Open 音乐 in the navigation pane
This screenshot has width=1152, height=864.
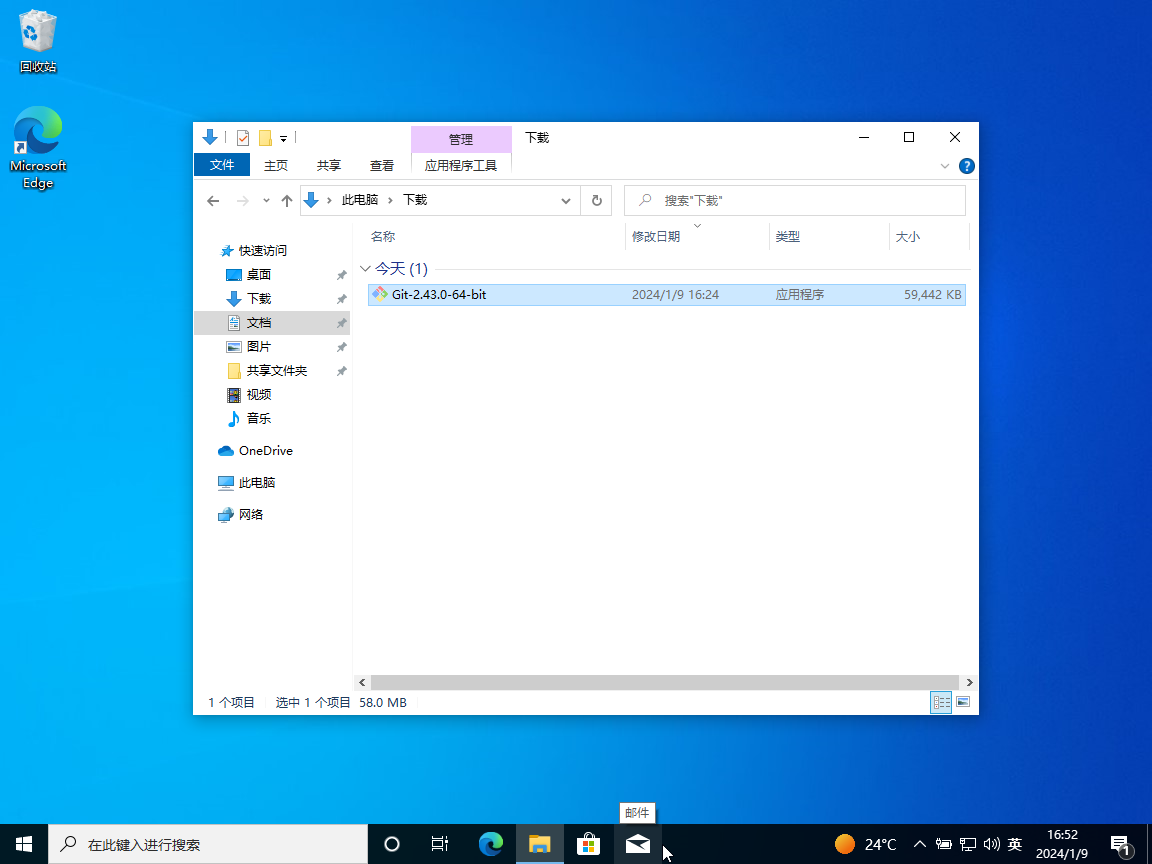(x=259, y=418)
